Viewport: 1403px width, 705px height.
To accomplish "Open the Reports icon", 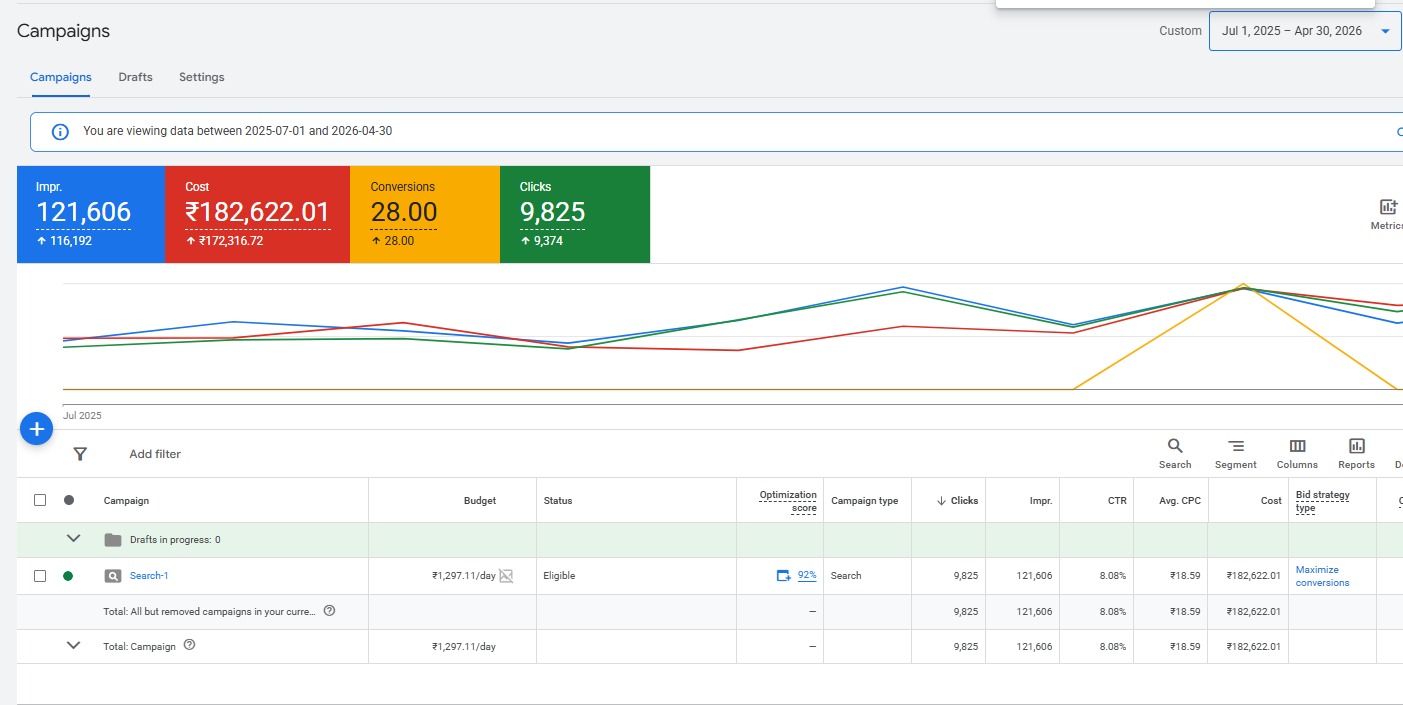I will [1357, 446].
